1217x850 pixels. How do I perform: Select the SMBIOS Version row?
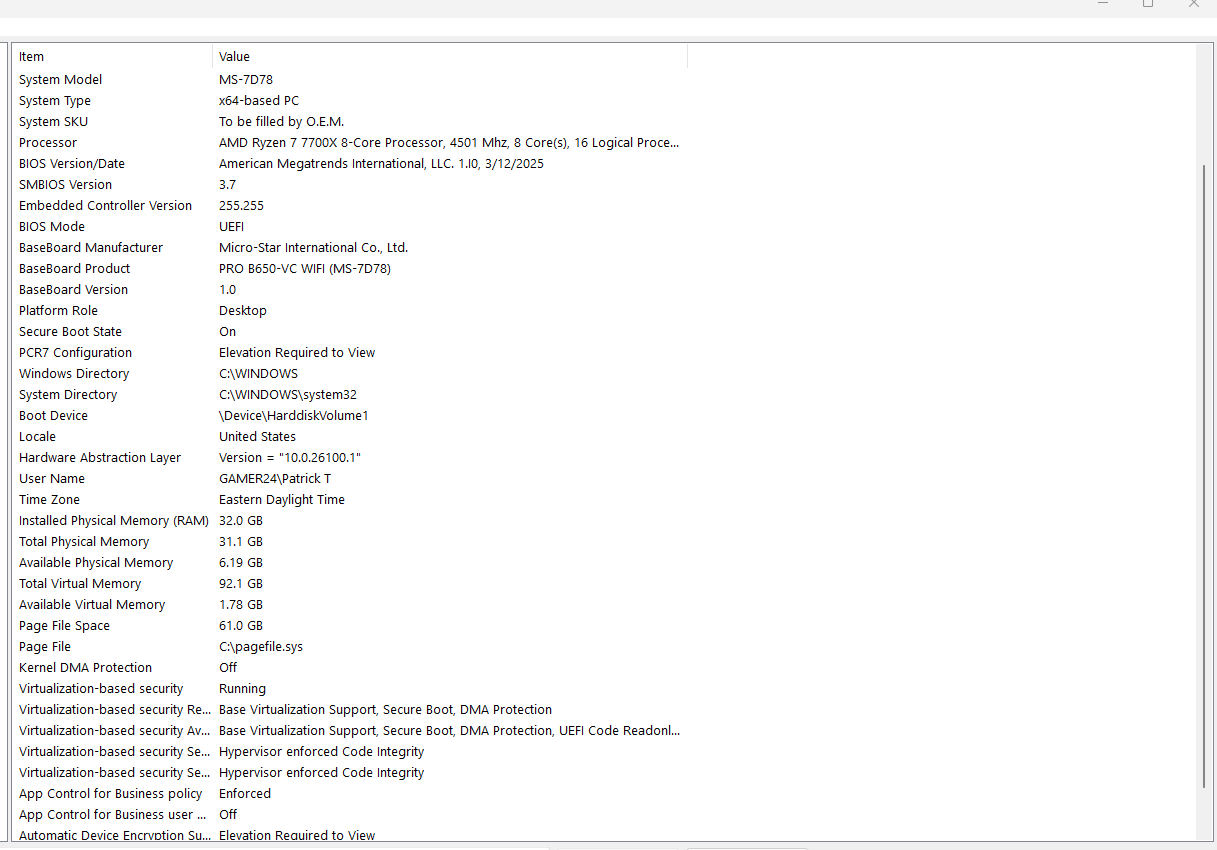pos(350,185)
